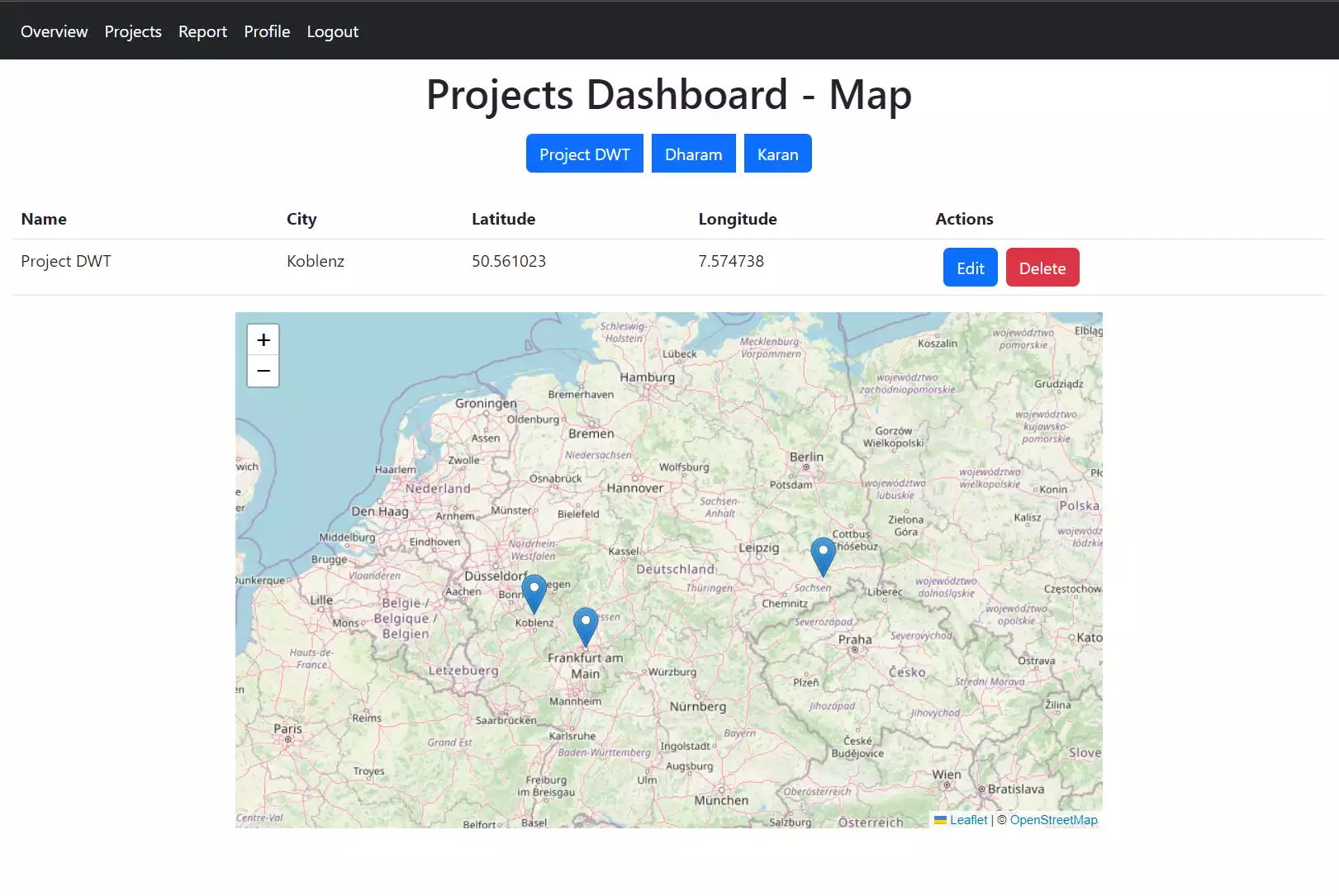Click the map marker near Cottbus
Image resolution: width=1339 pixels, height=896 pixels.
click(x=823, y=555)
